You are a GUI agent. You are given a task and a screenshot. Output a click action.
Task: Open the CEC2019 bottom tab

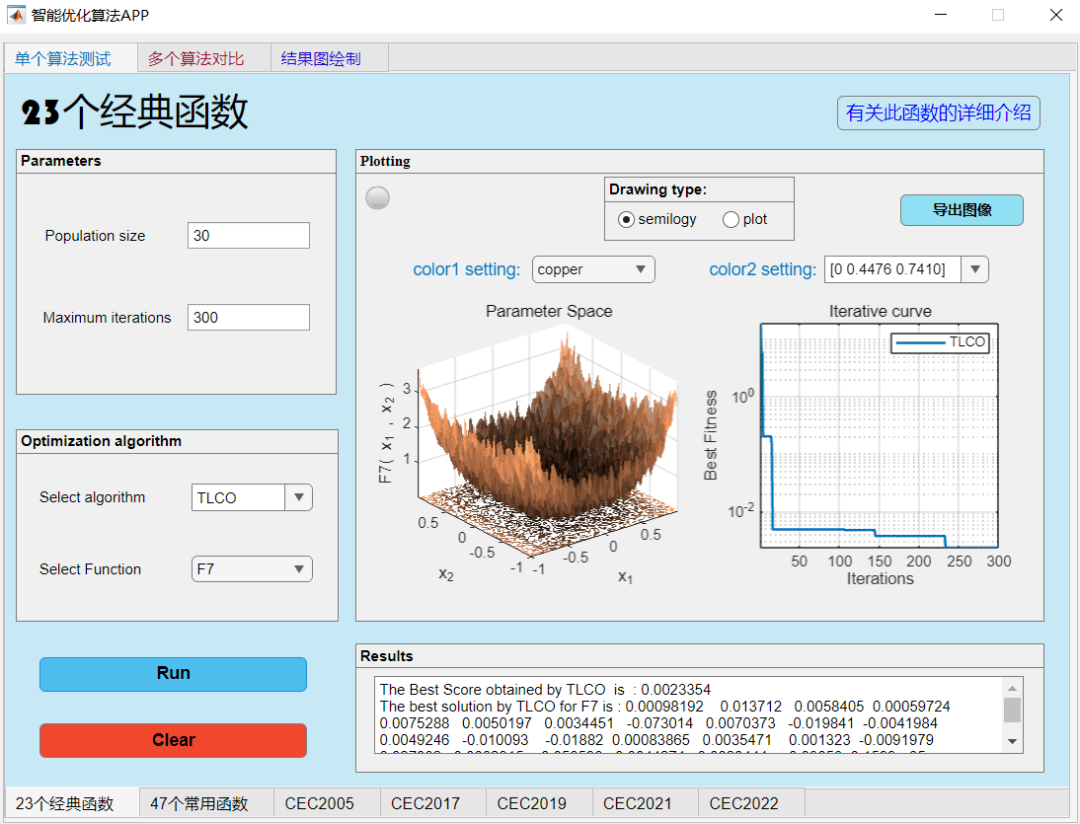[539, 803]
